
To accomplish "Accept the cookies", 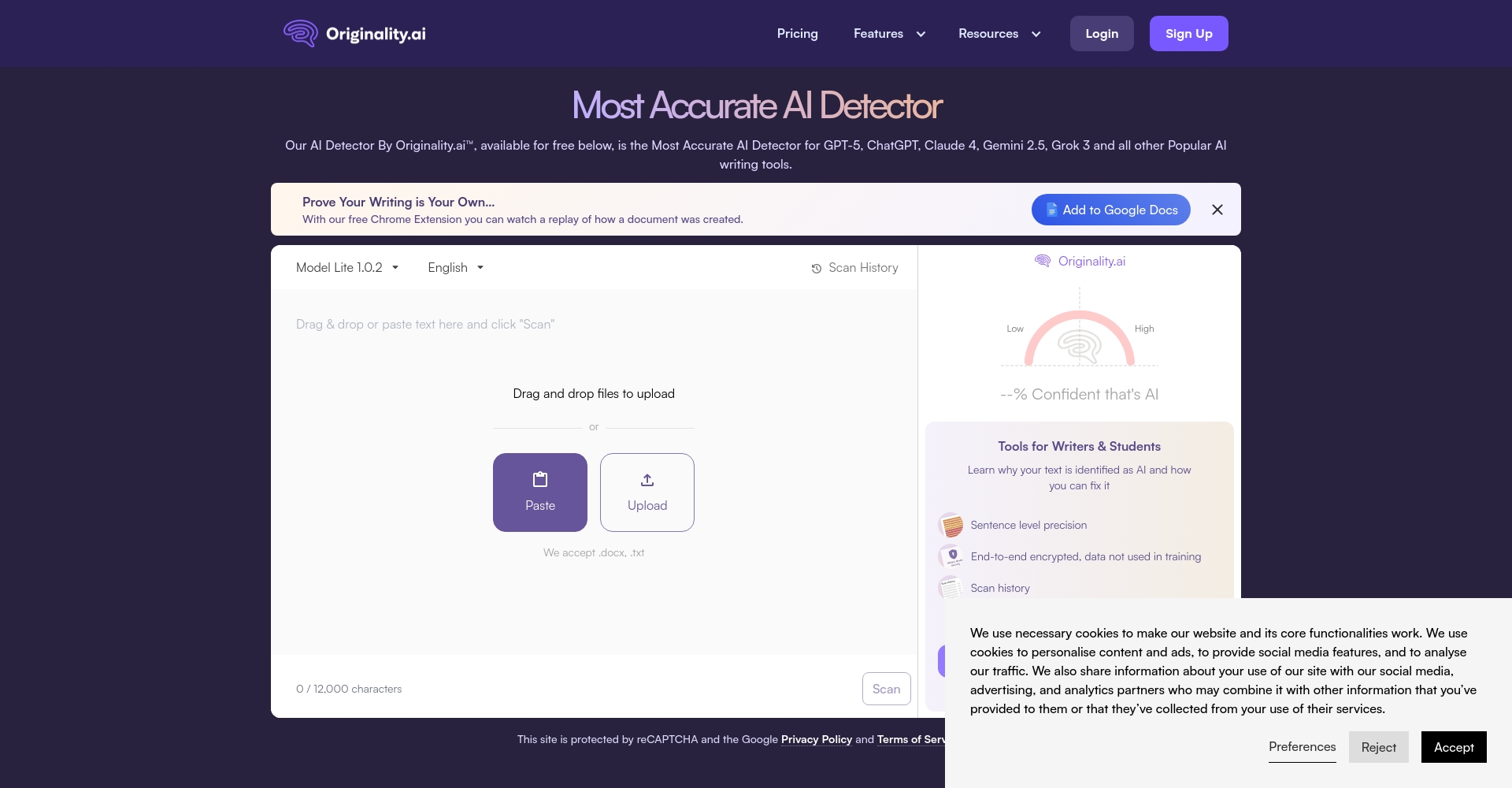I will [x=1453, y=747].
